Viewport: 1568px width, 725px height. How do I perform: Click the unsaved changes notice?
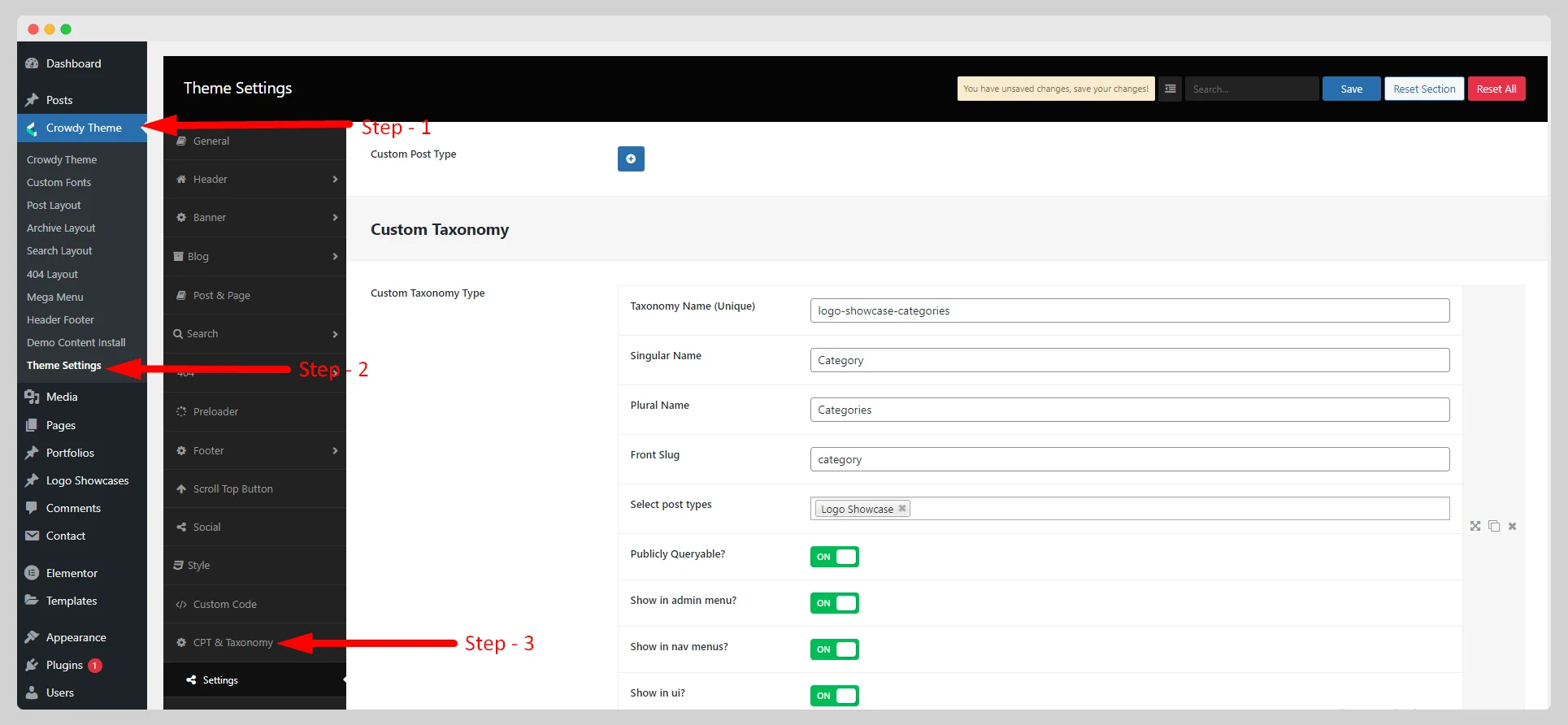(1056, 89)
